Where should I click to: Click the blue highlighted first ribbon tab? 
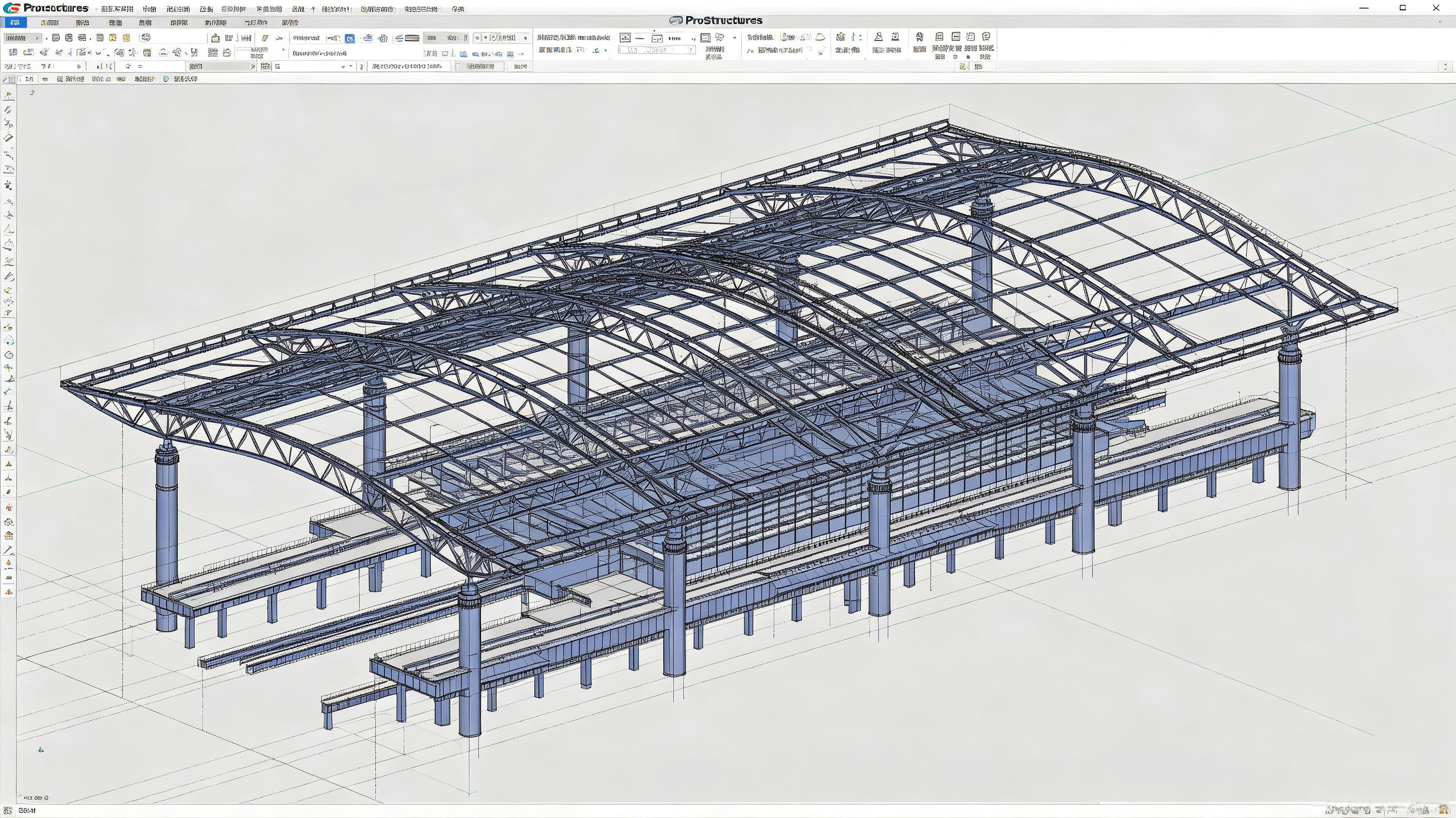[15, 22]
